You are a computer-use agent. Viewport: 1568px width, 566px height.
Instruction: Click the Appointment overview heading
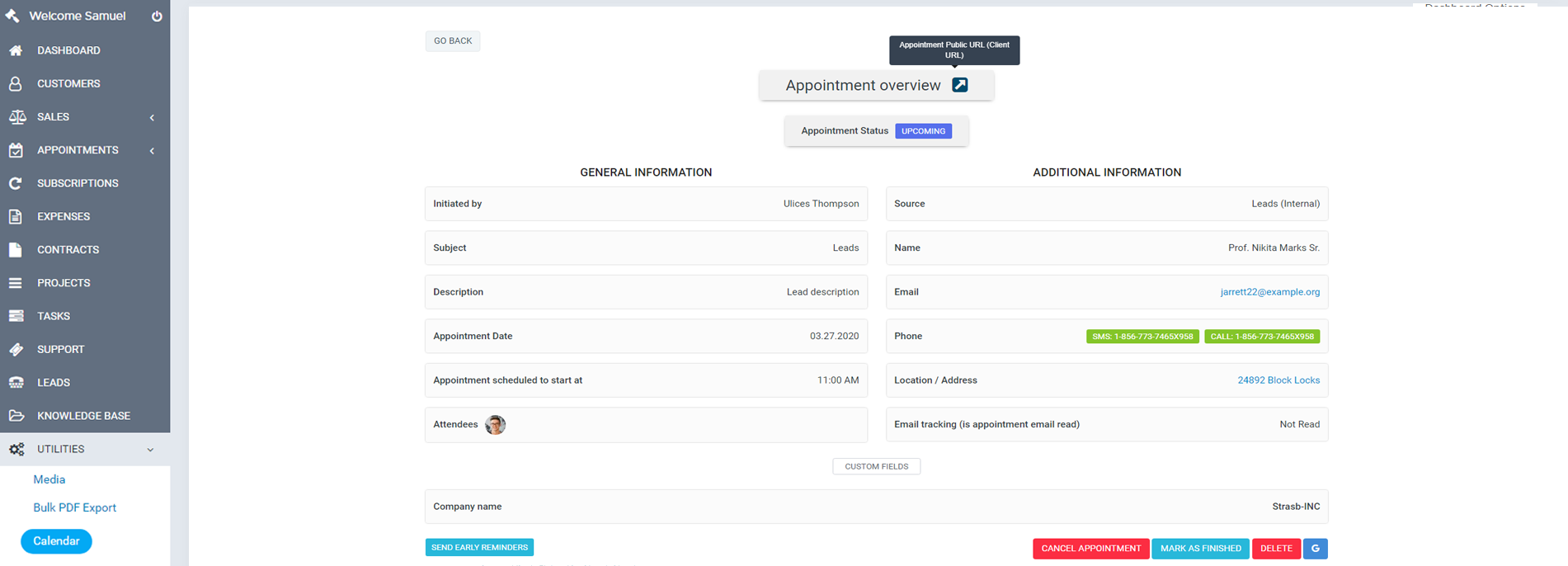(x=863, y=85)
